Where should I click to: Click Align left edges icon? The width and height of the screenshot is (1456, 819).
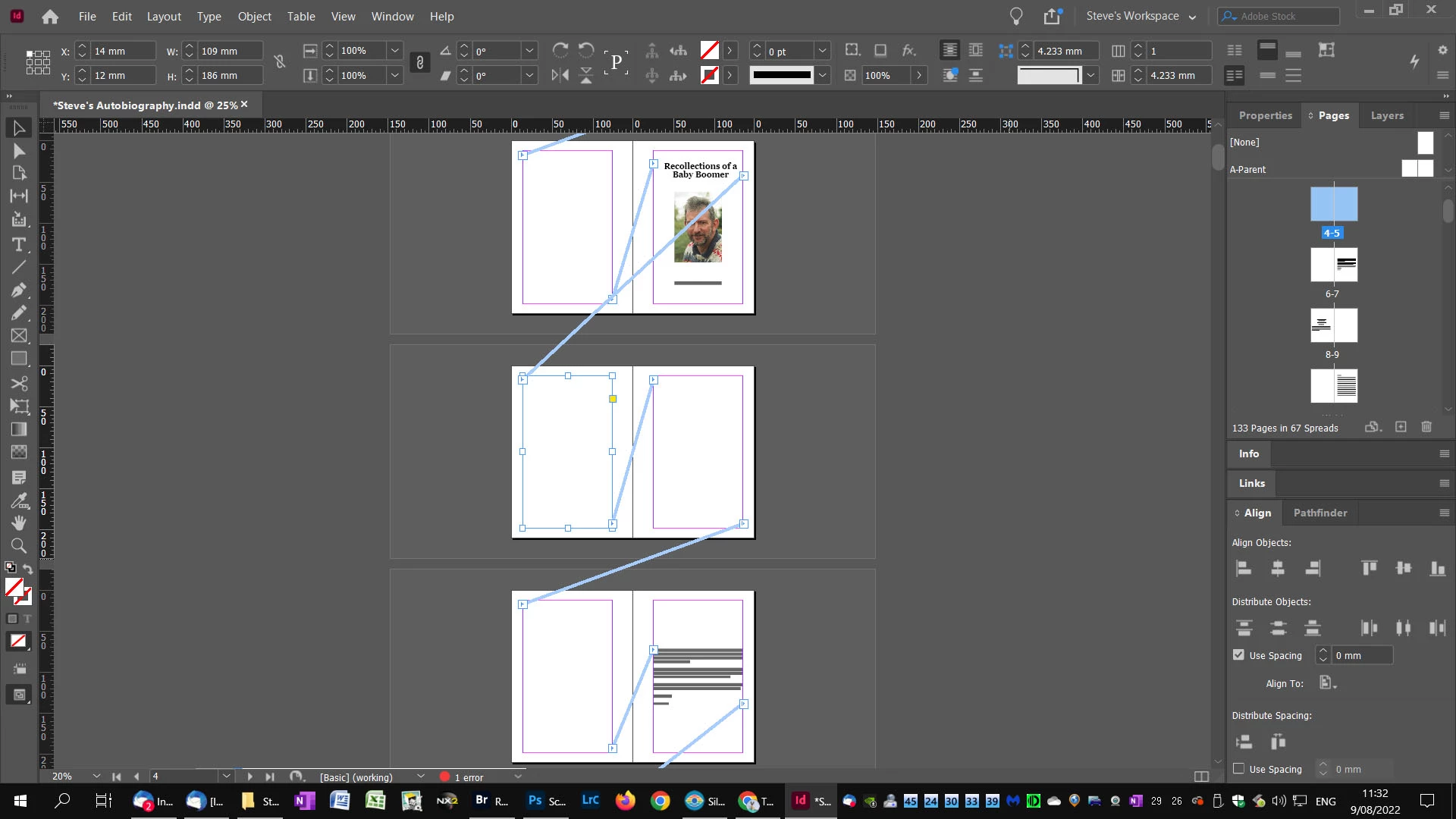(x=1244, y=568)
